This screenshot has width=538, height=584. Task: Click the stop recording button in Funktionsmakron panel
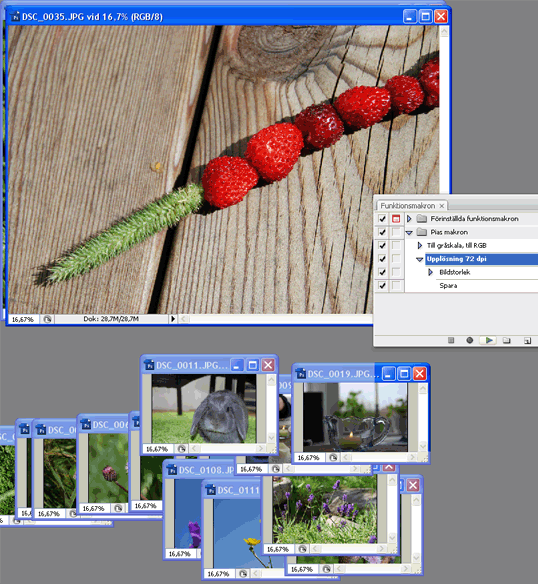point(451,340)
